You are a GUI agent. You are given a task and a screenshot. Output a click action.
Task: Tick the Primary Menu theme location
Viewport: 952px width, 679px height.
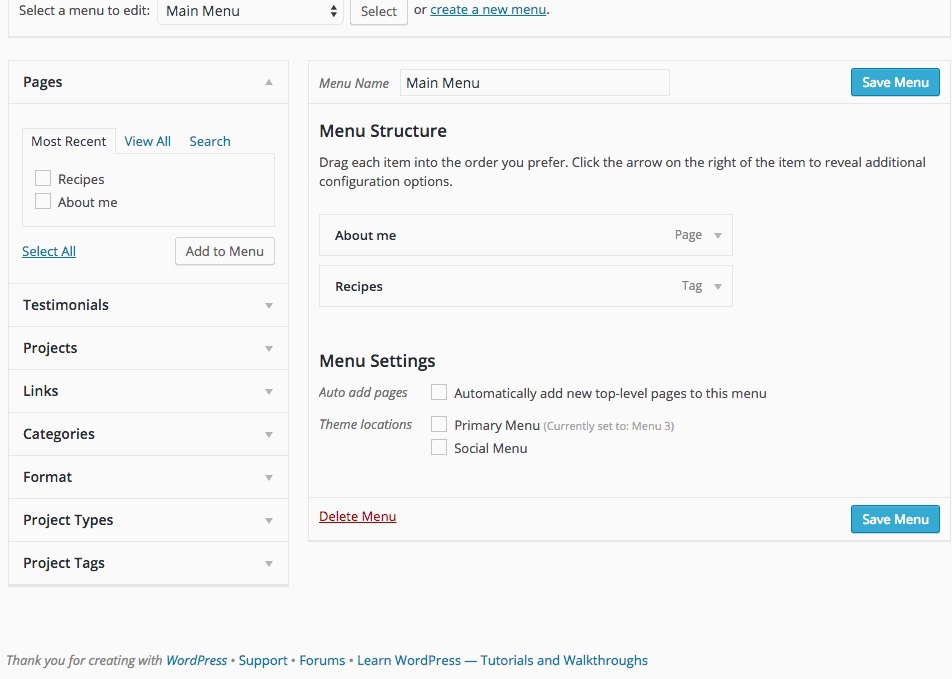pos(439,425)
